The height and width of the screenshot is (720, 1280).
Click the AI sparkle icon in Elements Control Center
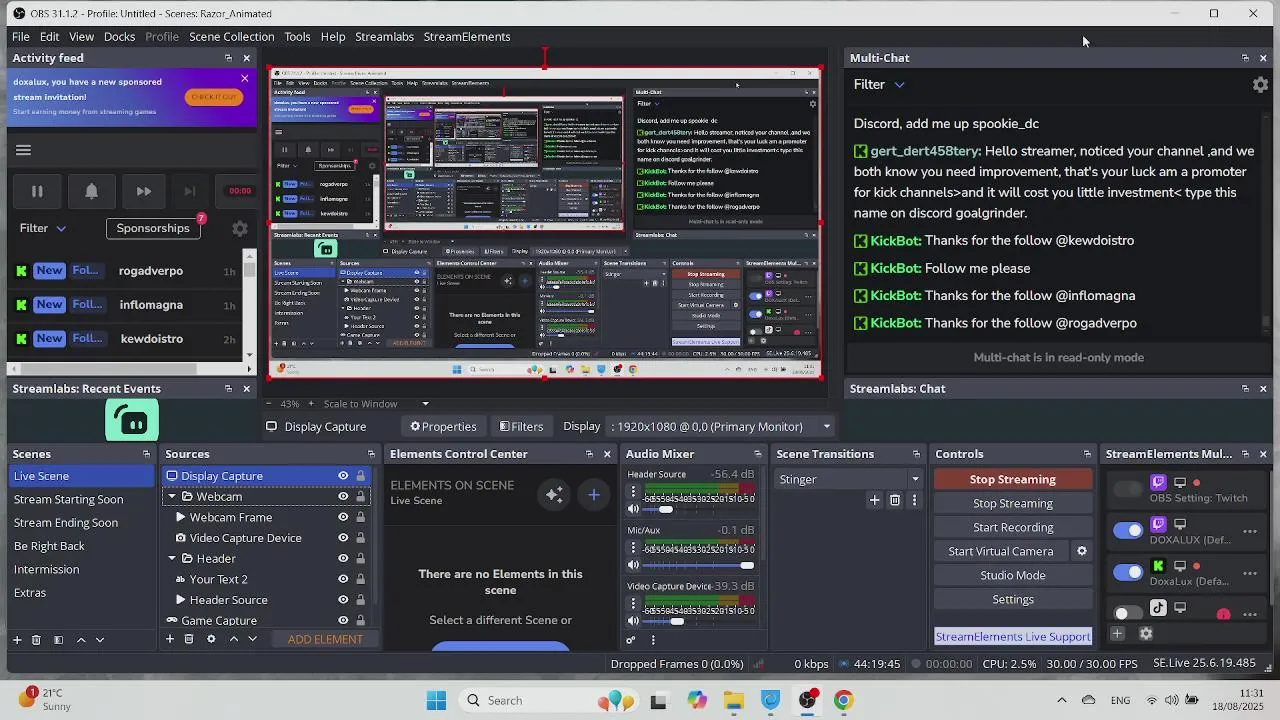pos(554,495)
